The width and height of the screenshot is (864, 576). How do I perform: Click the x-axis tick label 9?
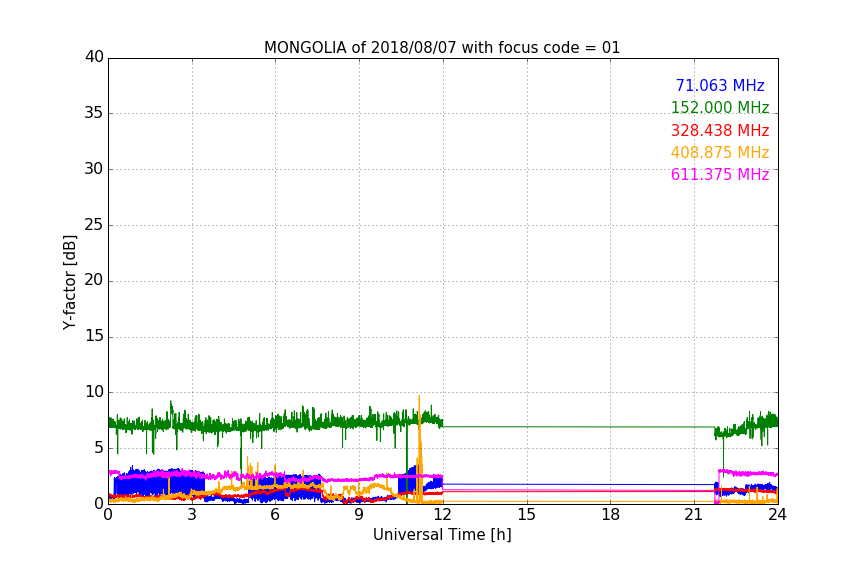(359, 515)
